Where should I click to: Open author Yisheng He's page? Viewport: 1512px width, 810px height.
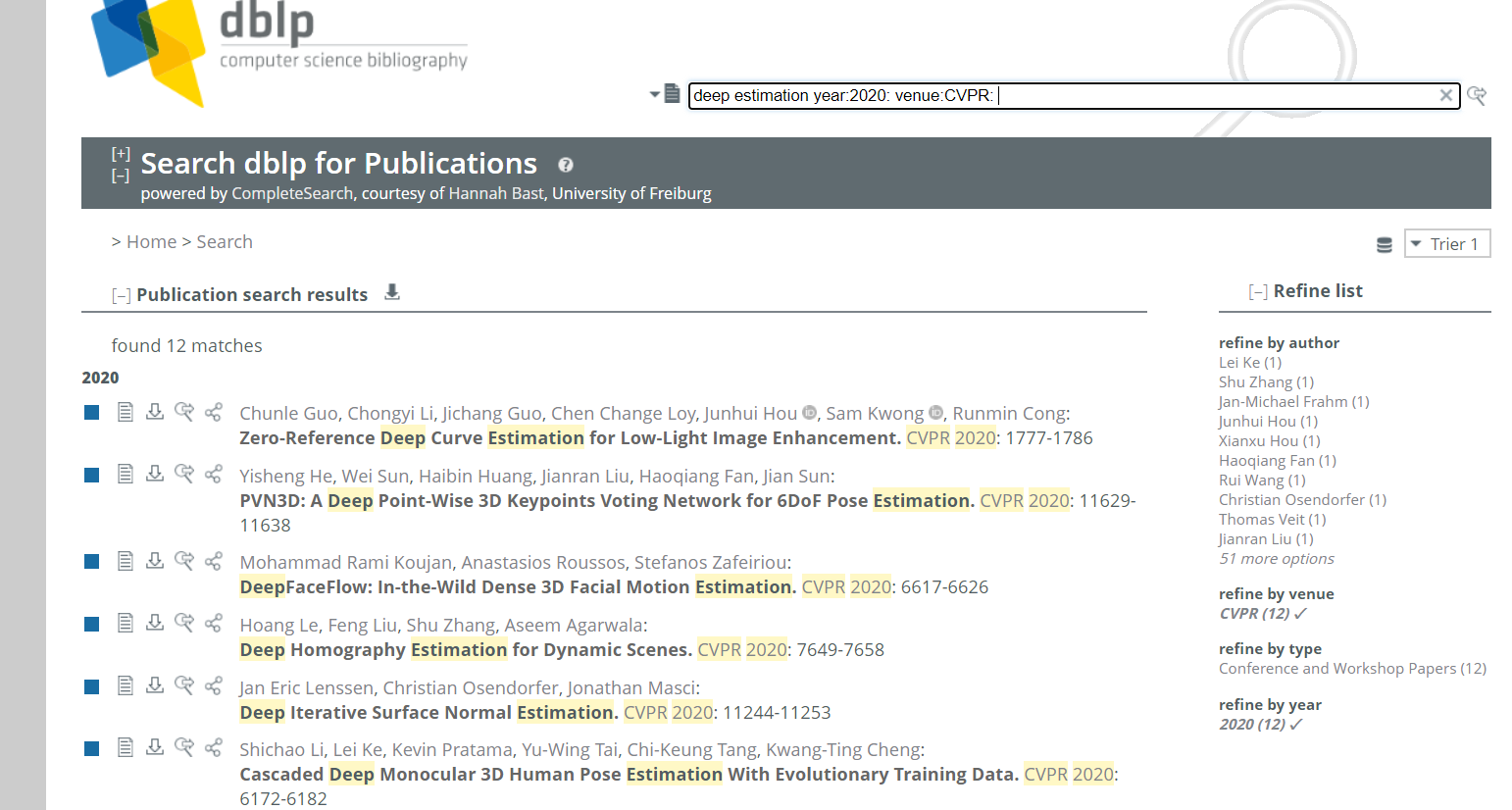(x=286, y=477)
